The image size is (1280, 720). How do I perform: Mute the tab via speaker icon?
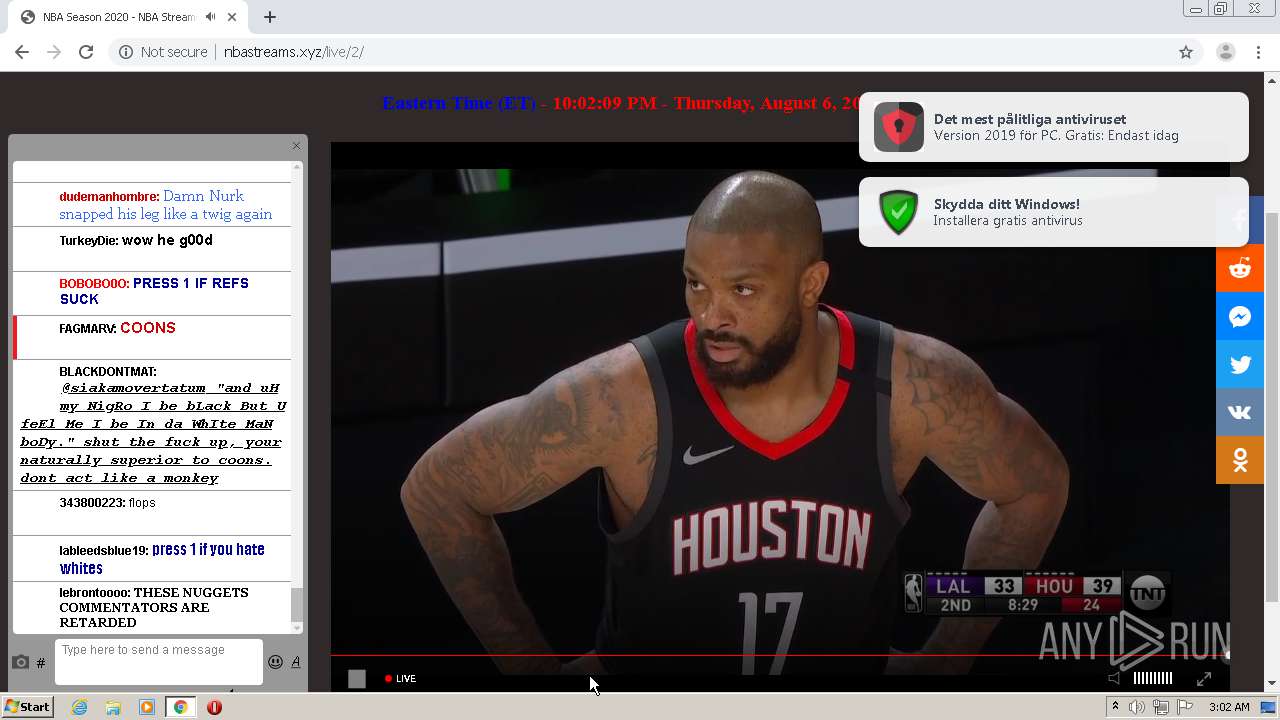point(210,17)
